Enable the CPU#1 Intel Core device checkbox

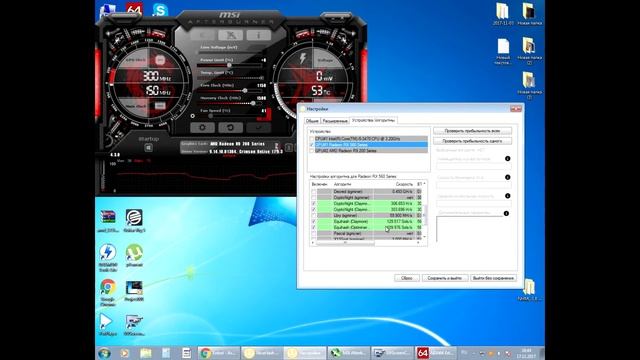coord(312,139)
